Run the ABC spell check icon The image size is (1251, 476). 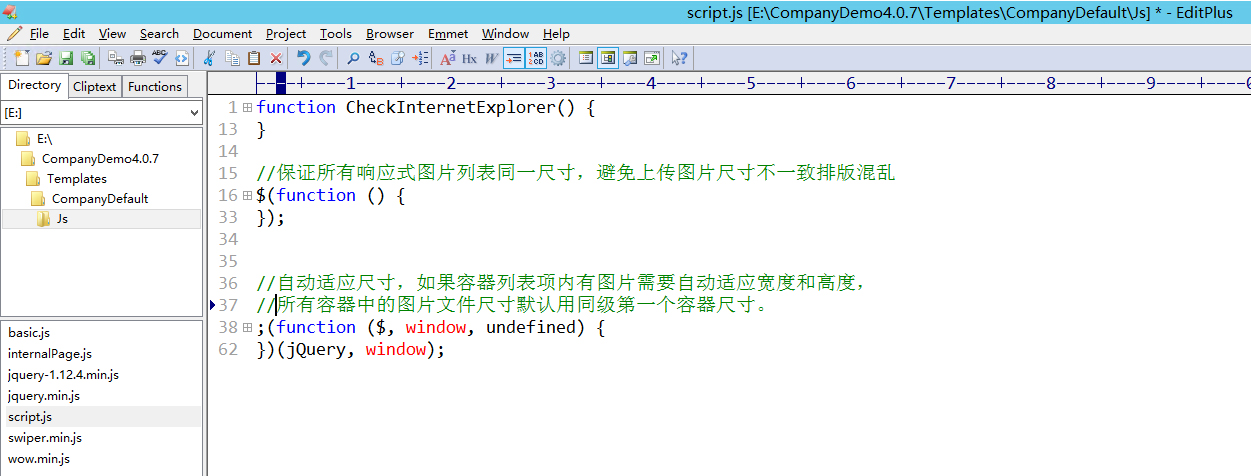coord(159,58)
